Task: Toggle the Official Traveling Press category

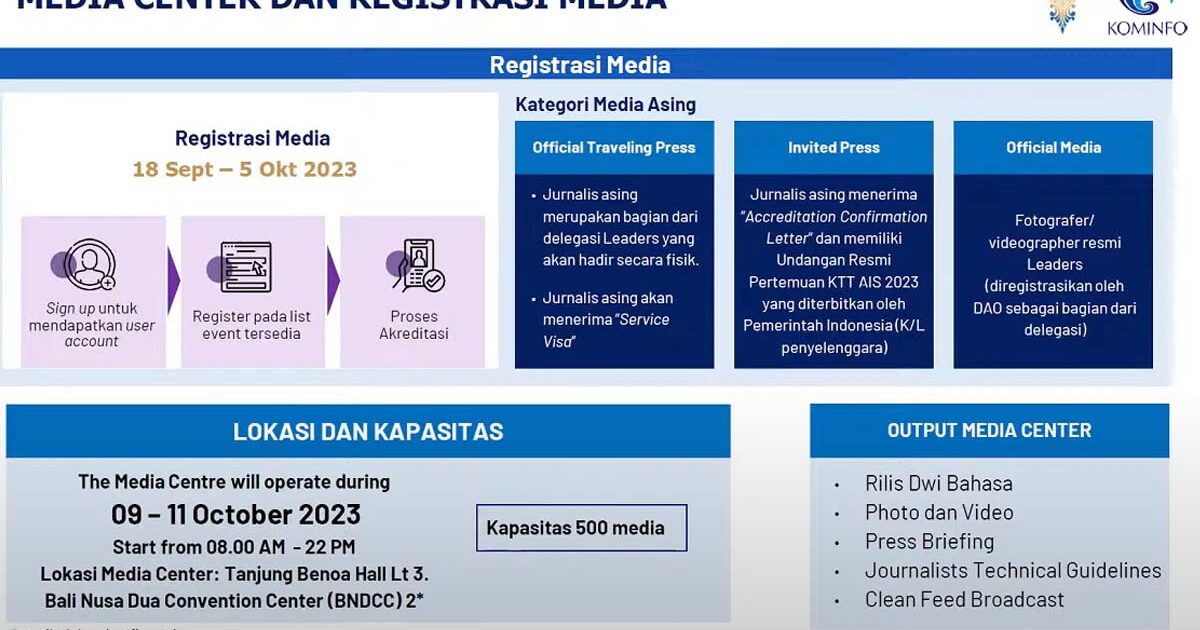Action: coord(613,147)
